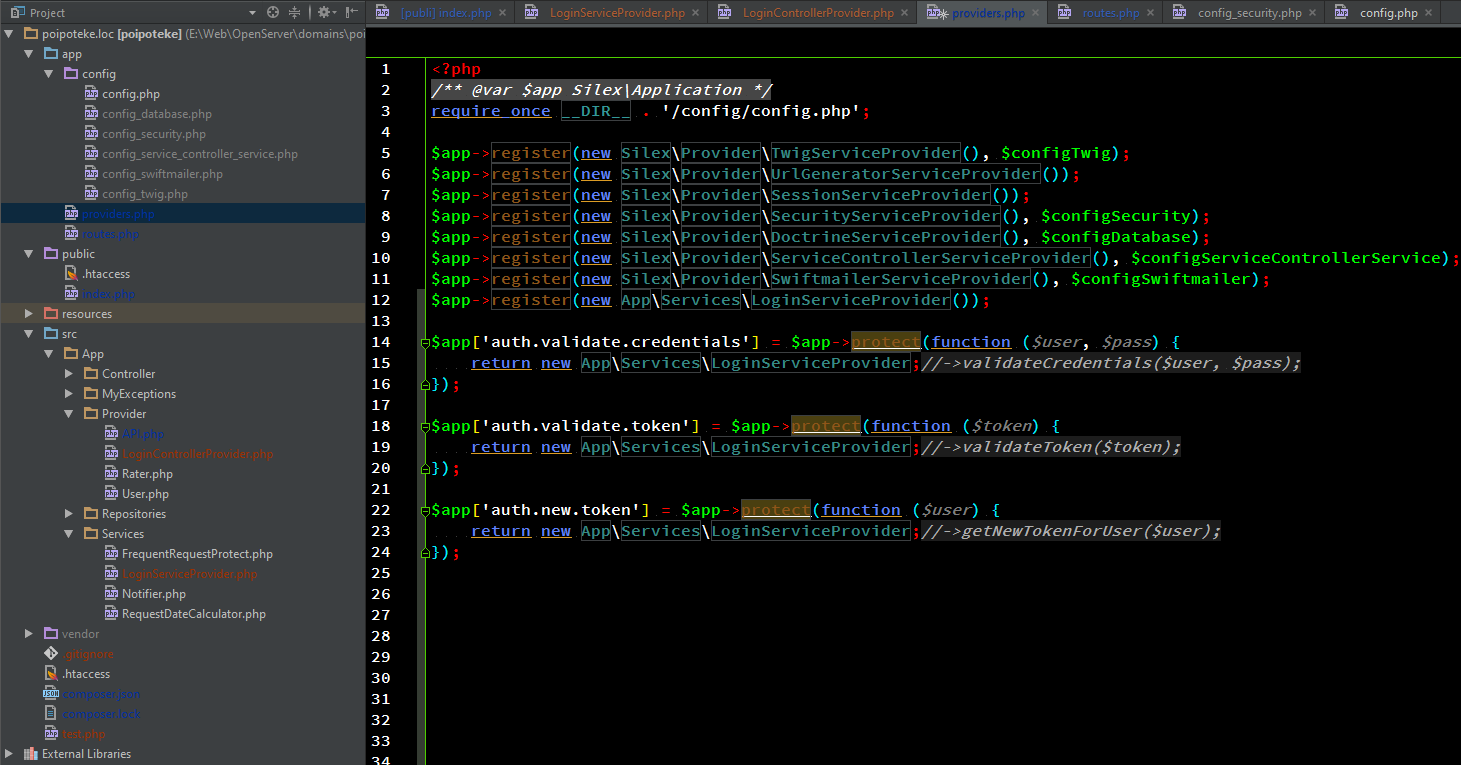This screenshot has width=1461, height=765.
Task: Collapse the public folder arrow
Action: click(29, 254)
